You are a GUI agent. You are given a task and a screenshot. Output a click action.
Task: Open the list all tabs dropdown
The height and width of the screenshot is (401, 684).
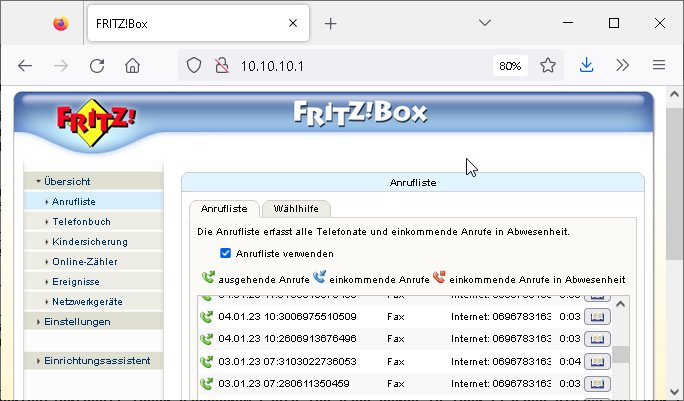pyautogui.click(x=485, y=23)
